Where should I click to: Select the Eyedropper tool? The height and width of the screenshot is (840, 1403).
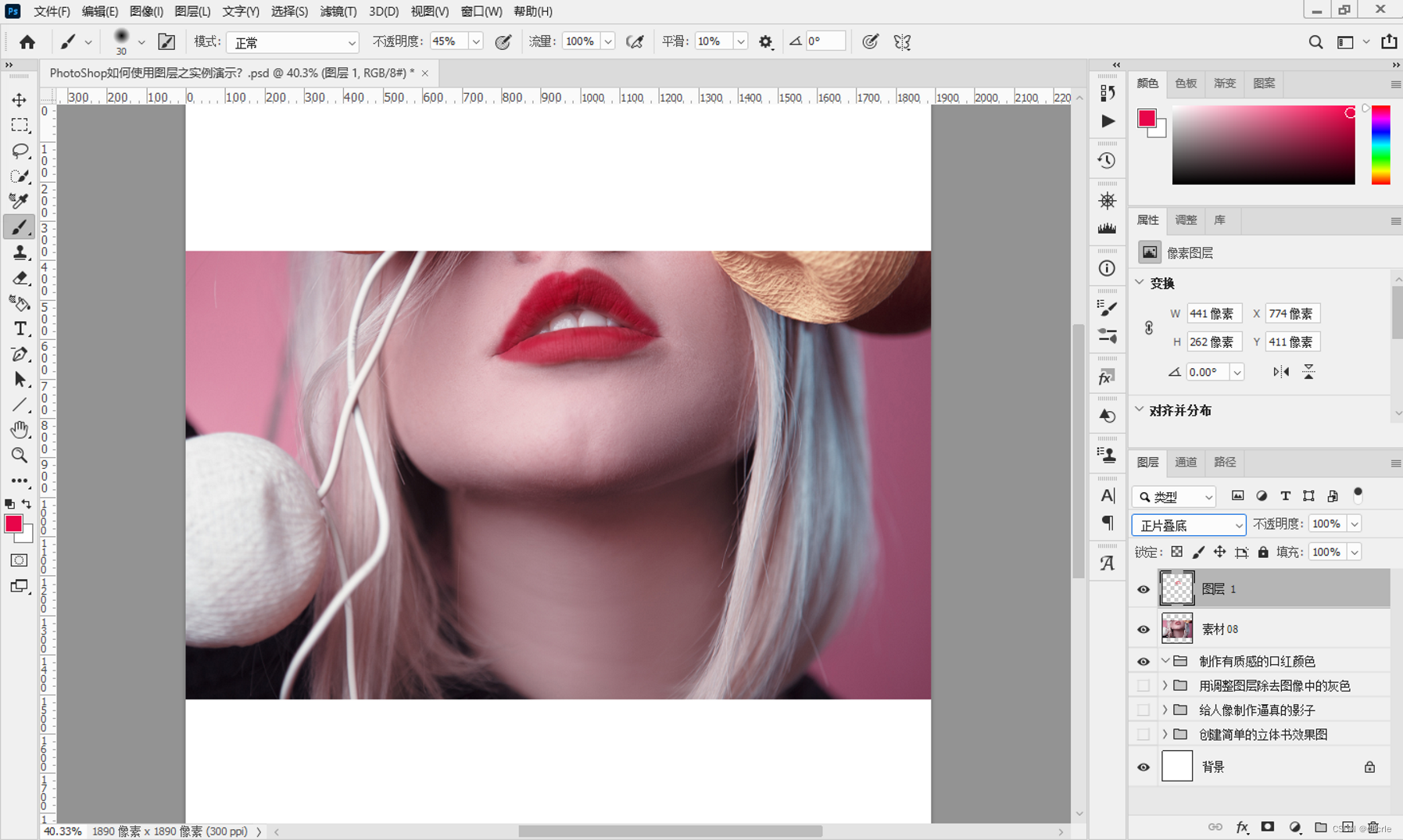(20, 201)
